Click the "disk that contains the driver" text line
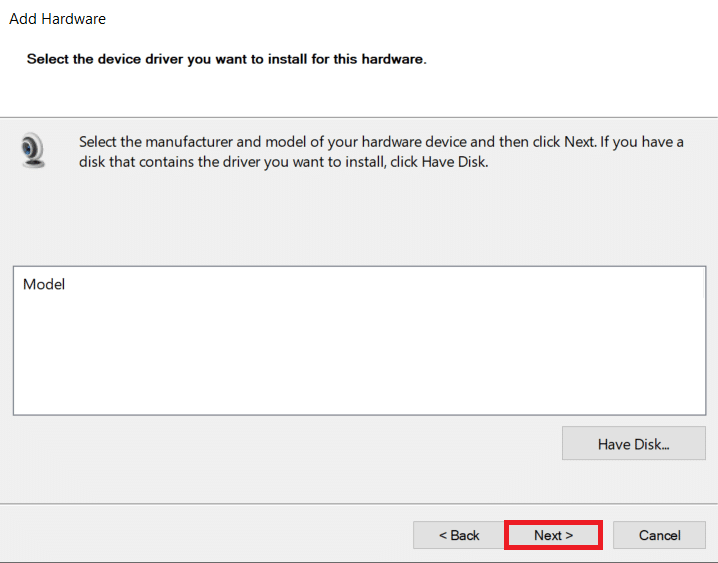 [x=250, y=162]
